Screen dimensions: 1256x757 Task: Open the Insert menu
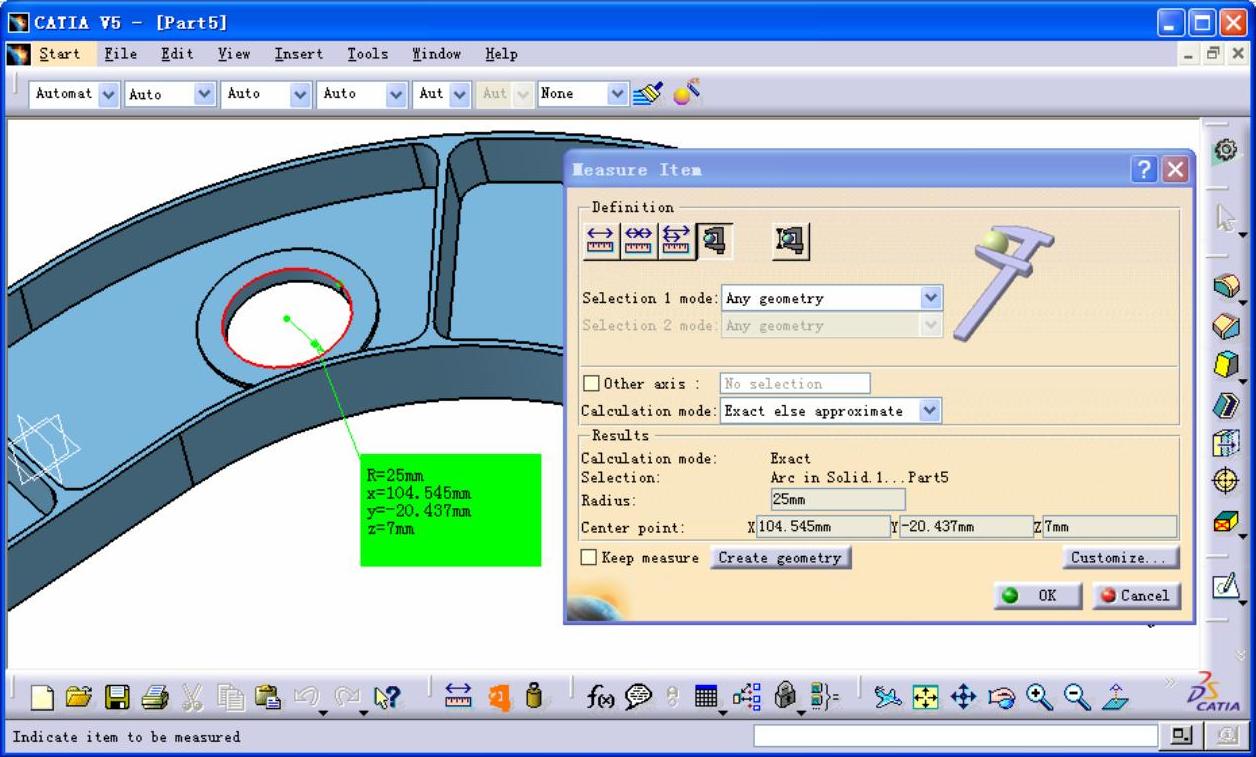click(298, 54)
